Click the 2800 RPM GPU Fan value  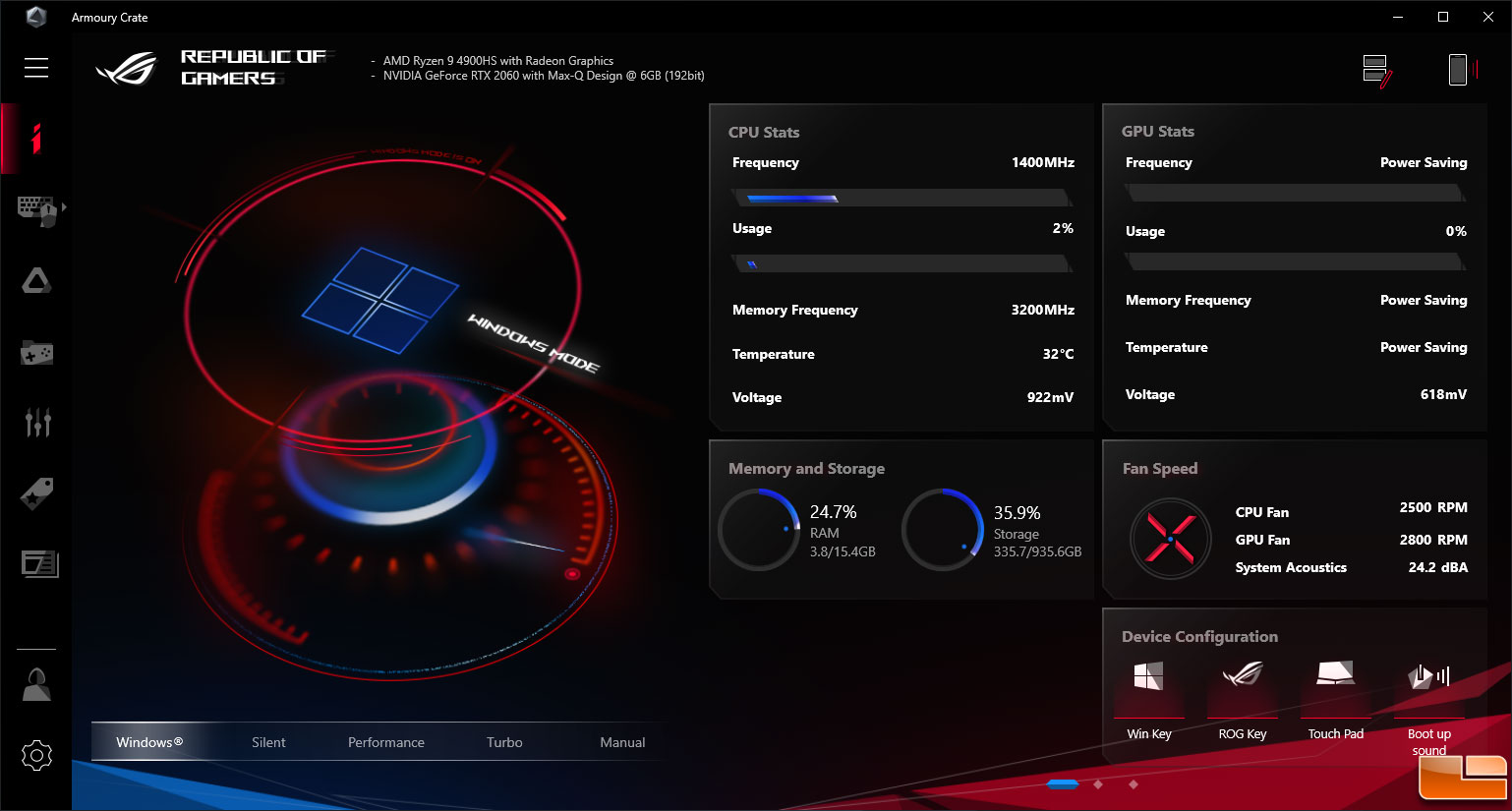(1433, 540)
